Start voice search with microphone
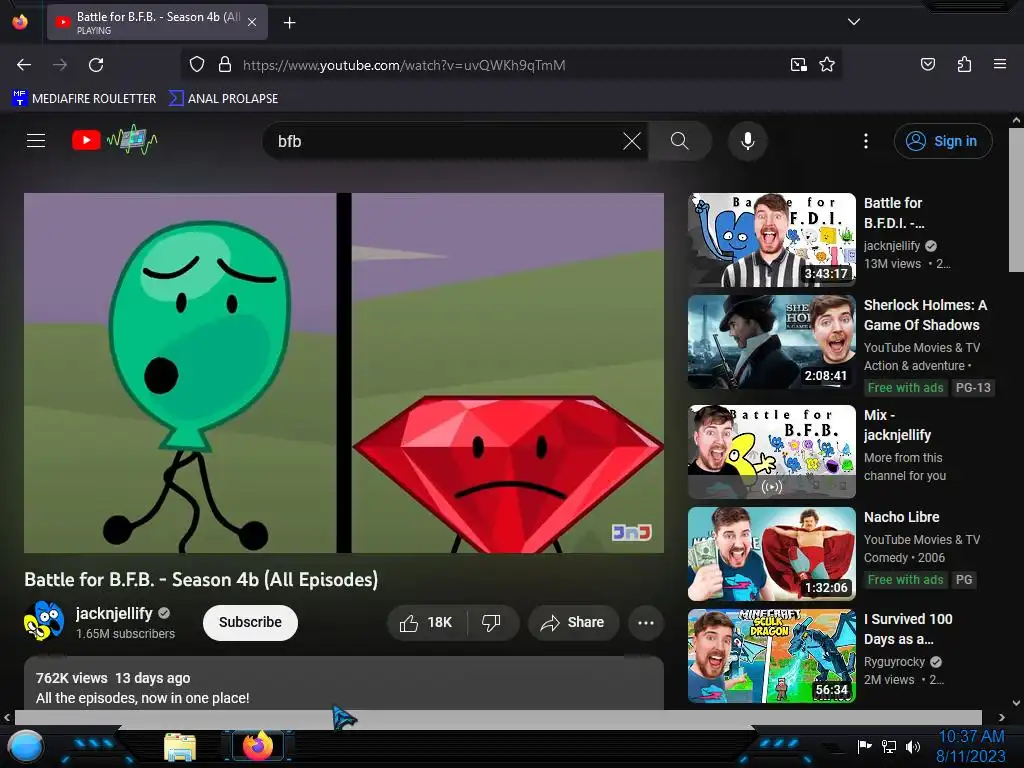The height and width of the screenshot is (768, 1024). (748, 141)
